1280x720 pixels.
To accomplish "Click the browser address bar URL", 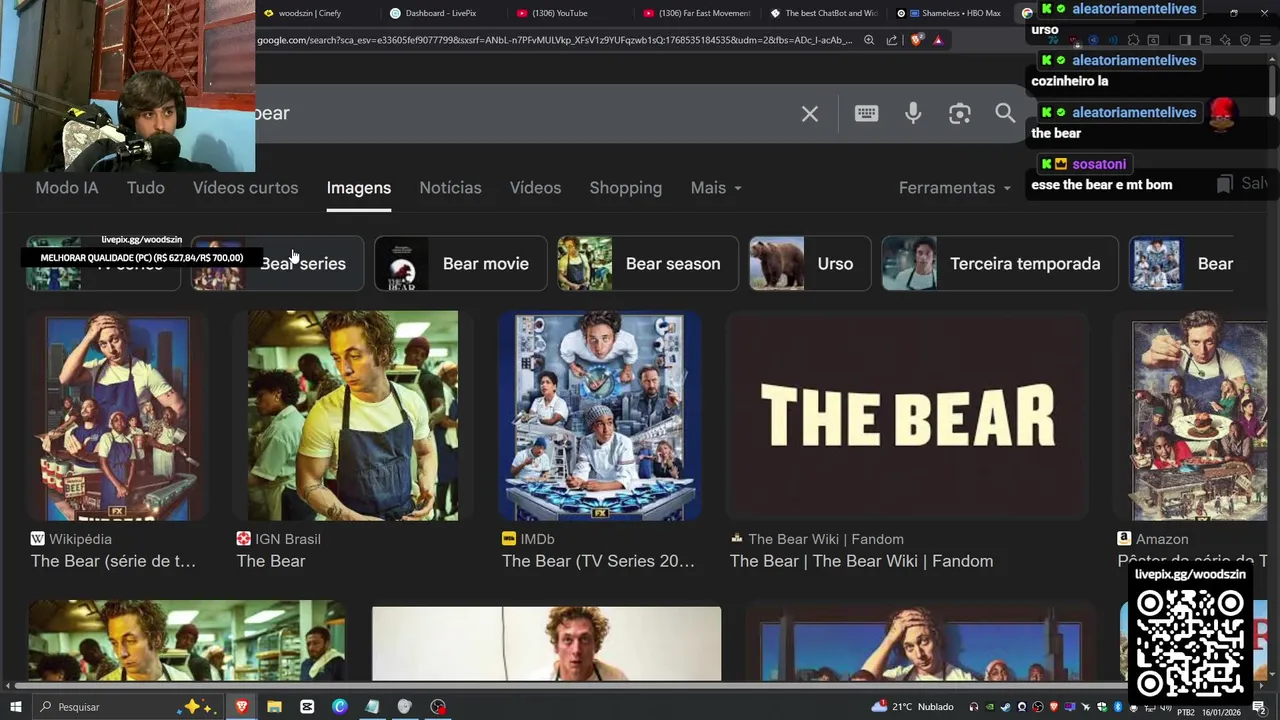I will point(555,40).
